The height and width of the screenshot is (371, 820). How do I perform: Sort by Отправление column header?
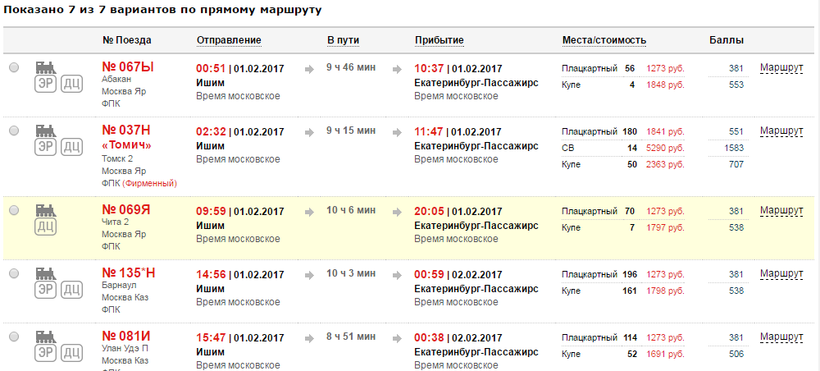229,41
